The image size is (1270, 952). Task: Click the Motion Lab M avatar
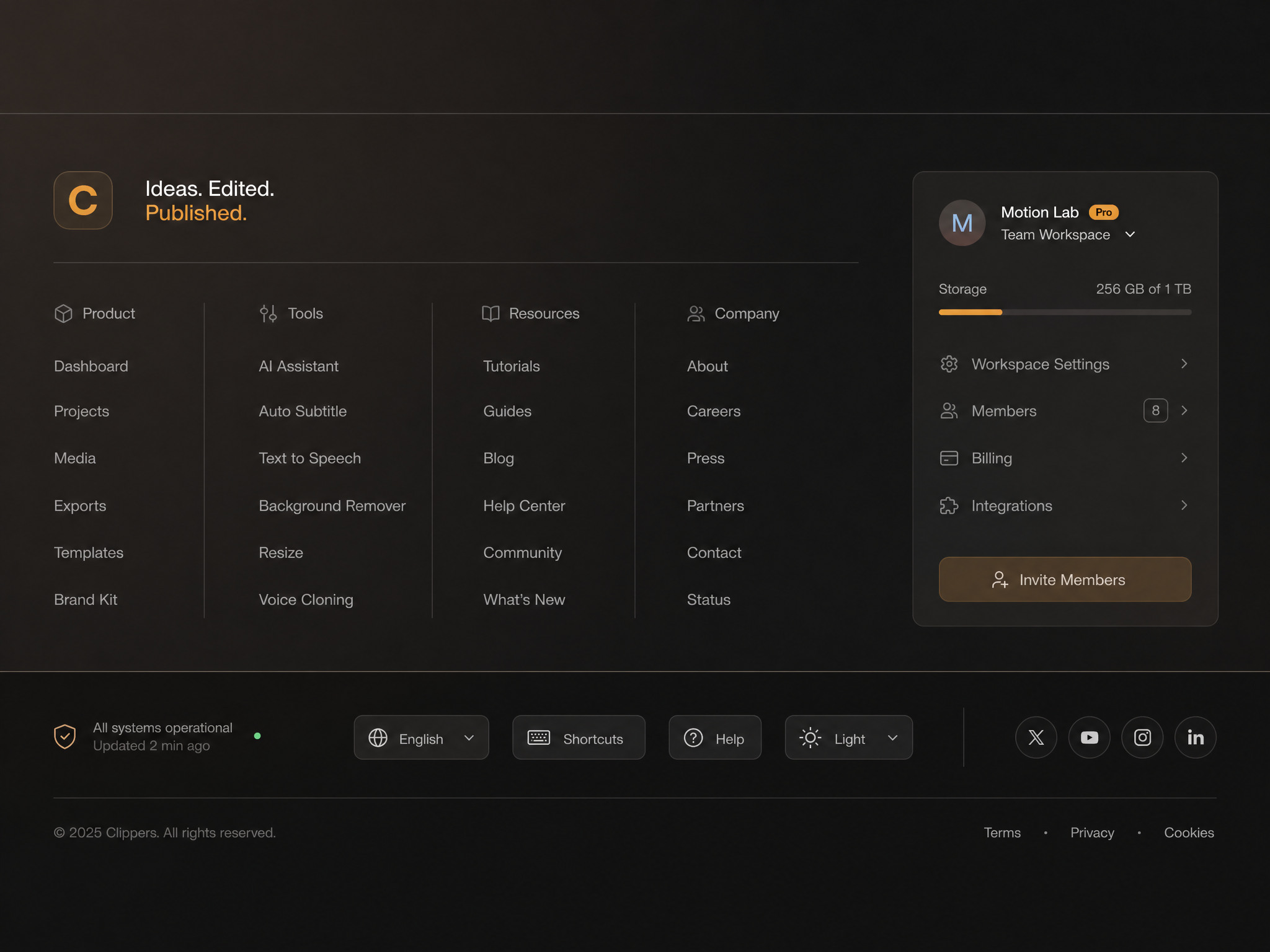pos(962,223)
